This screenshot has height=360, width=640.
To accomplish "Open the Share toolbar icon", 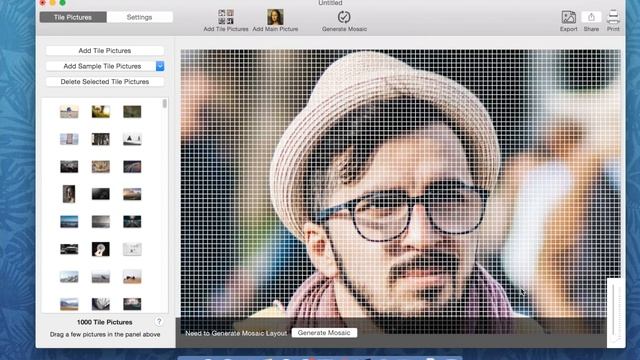I will pos(591,17).
